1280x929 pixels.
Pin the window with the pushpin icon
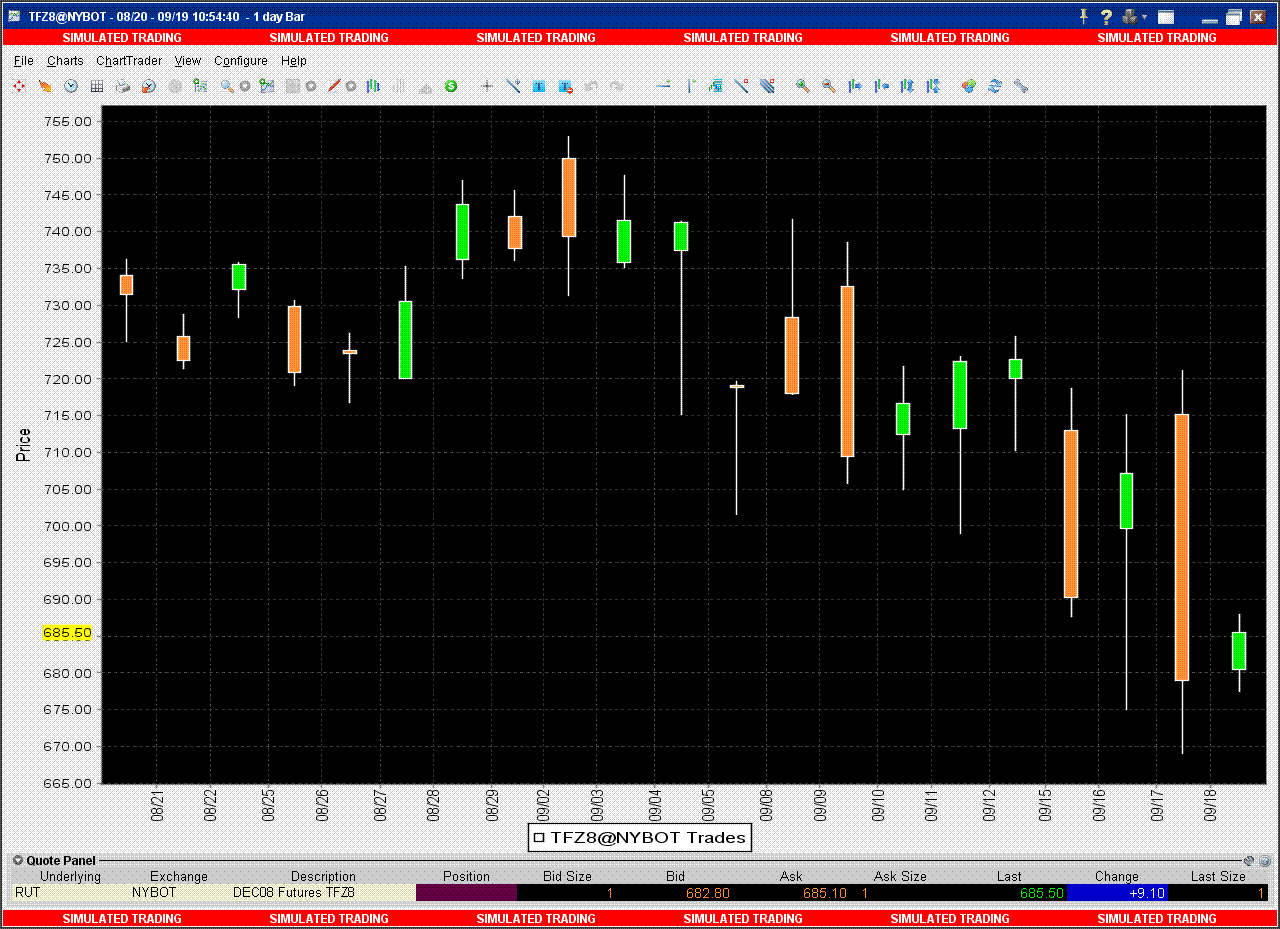(1083, 16)
